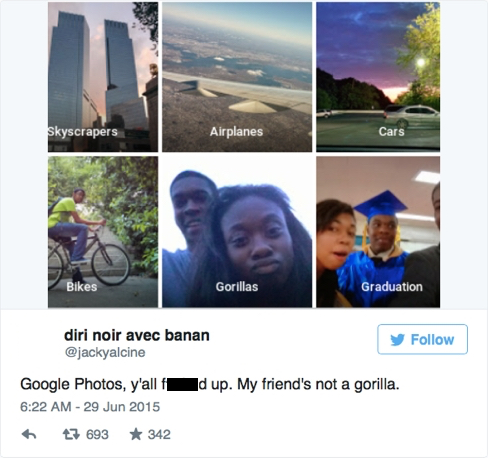Open the Airplanes photo thumbnail
The width and height of the screenshot is (488, 458).
tap(237, 77)
